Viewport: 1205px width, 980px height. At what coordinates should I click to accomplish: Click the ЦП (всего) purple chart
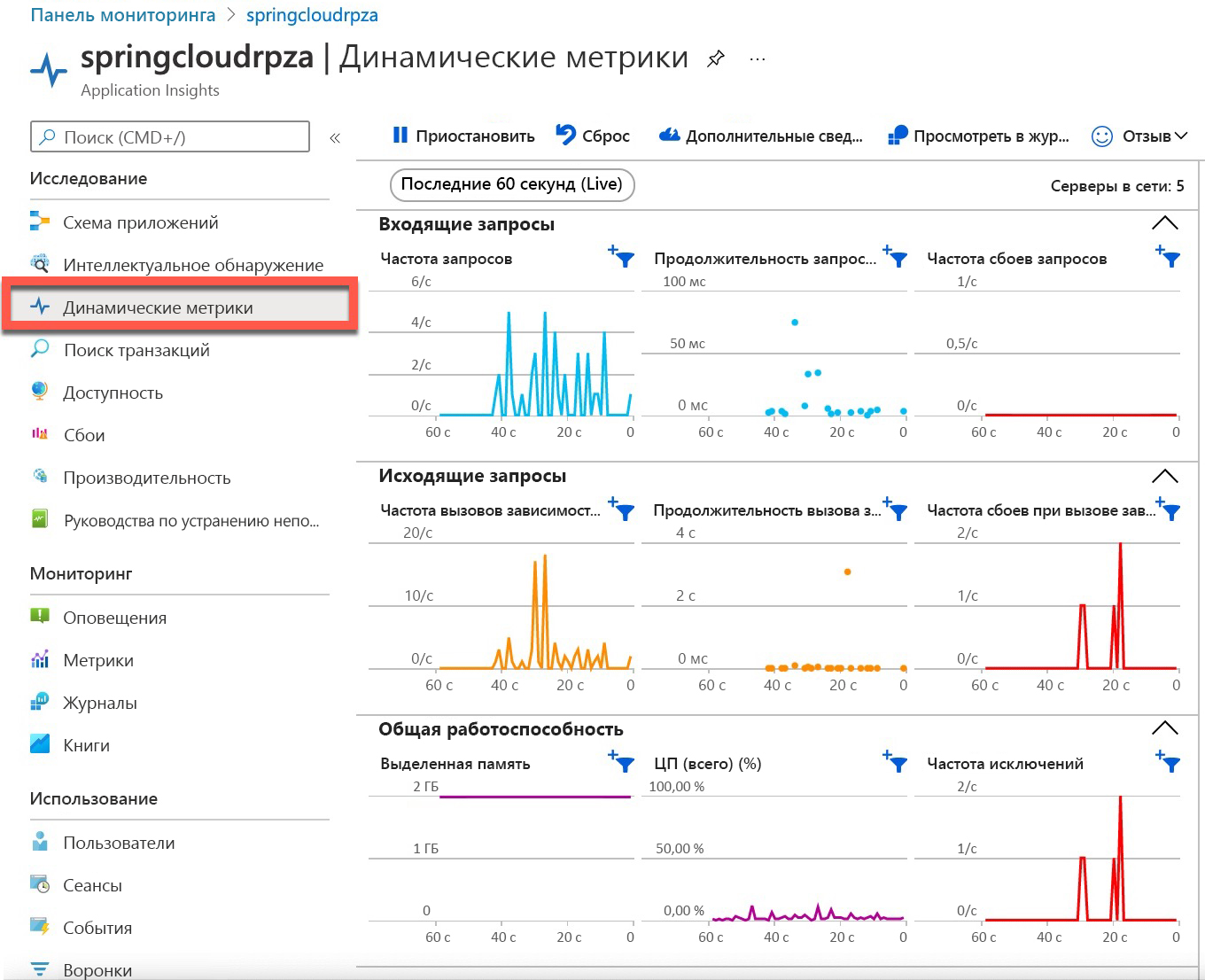(808, 913)
